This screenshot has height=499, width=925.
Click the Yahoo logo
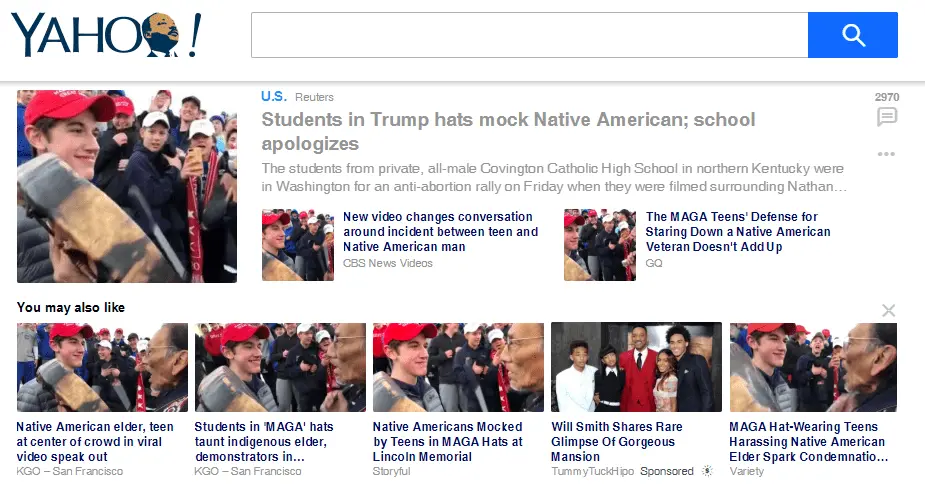click(106, 35)
